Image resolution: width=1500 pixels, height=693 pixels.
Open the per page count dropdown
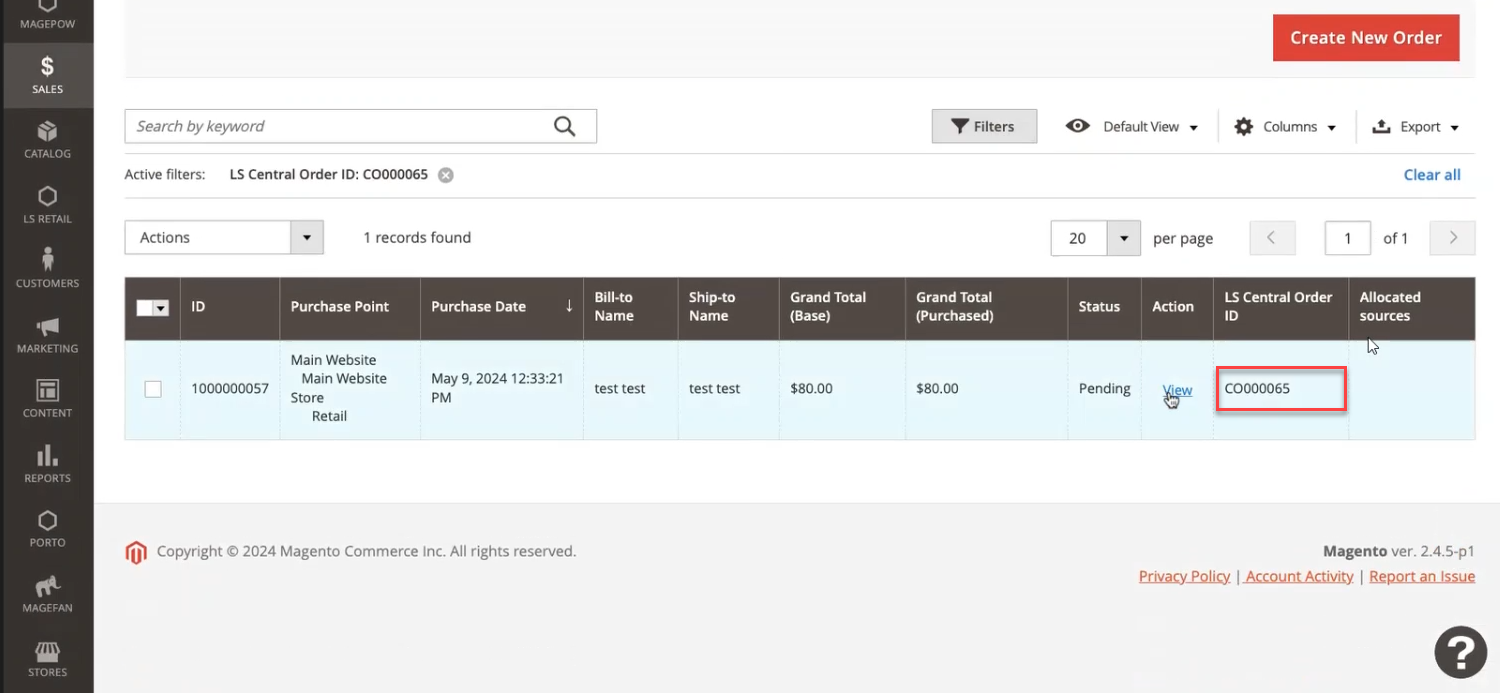(1124, 238)
